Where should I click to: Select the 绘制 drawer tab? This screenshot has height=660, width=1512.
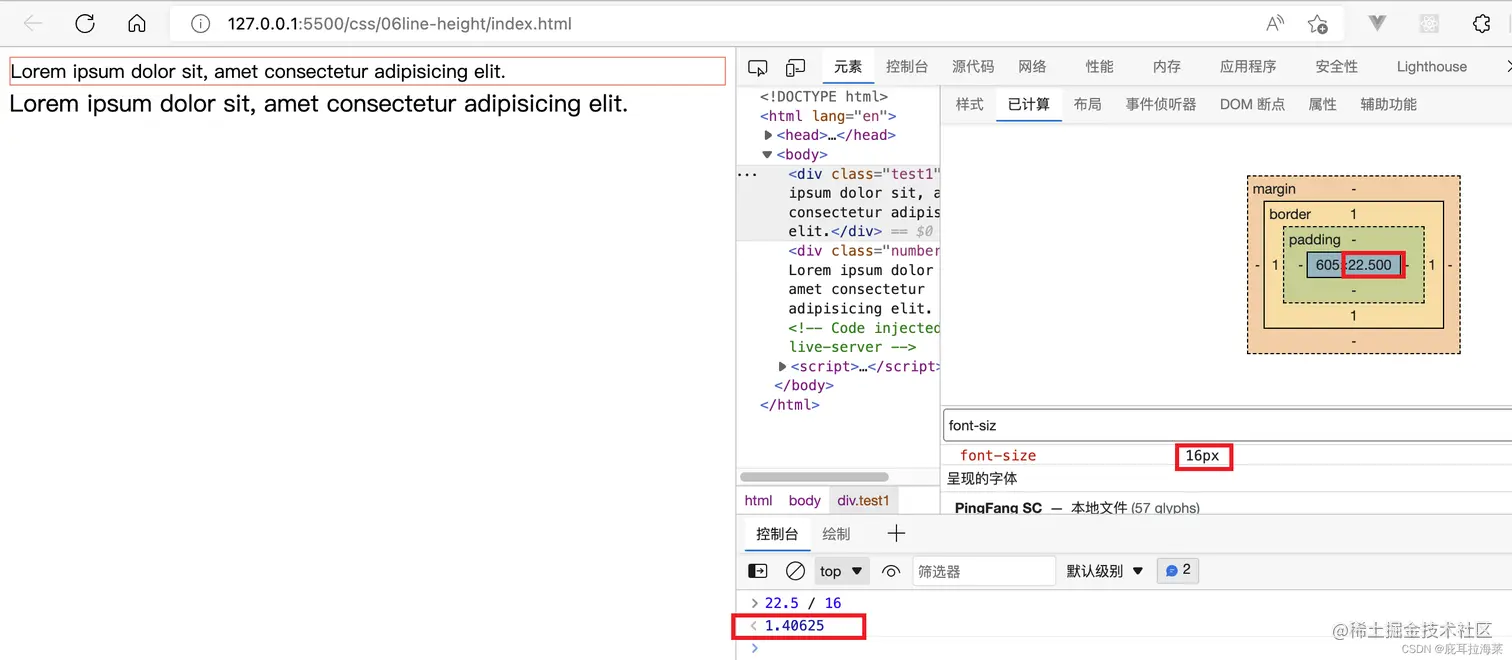click(x=836, y=534)
